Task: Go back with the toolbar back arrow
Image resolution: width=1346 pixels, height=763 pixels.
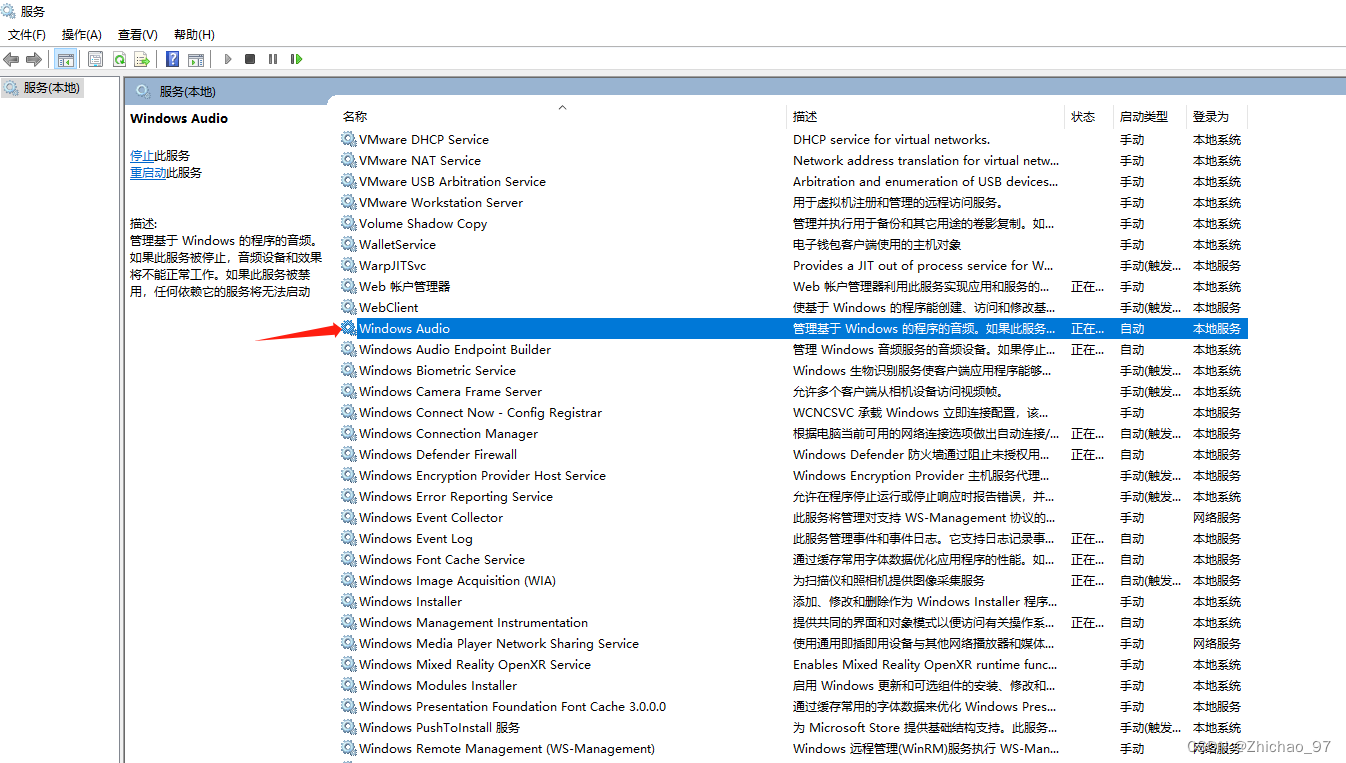Action: click(x=12, y=59)
